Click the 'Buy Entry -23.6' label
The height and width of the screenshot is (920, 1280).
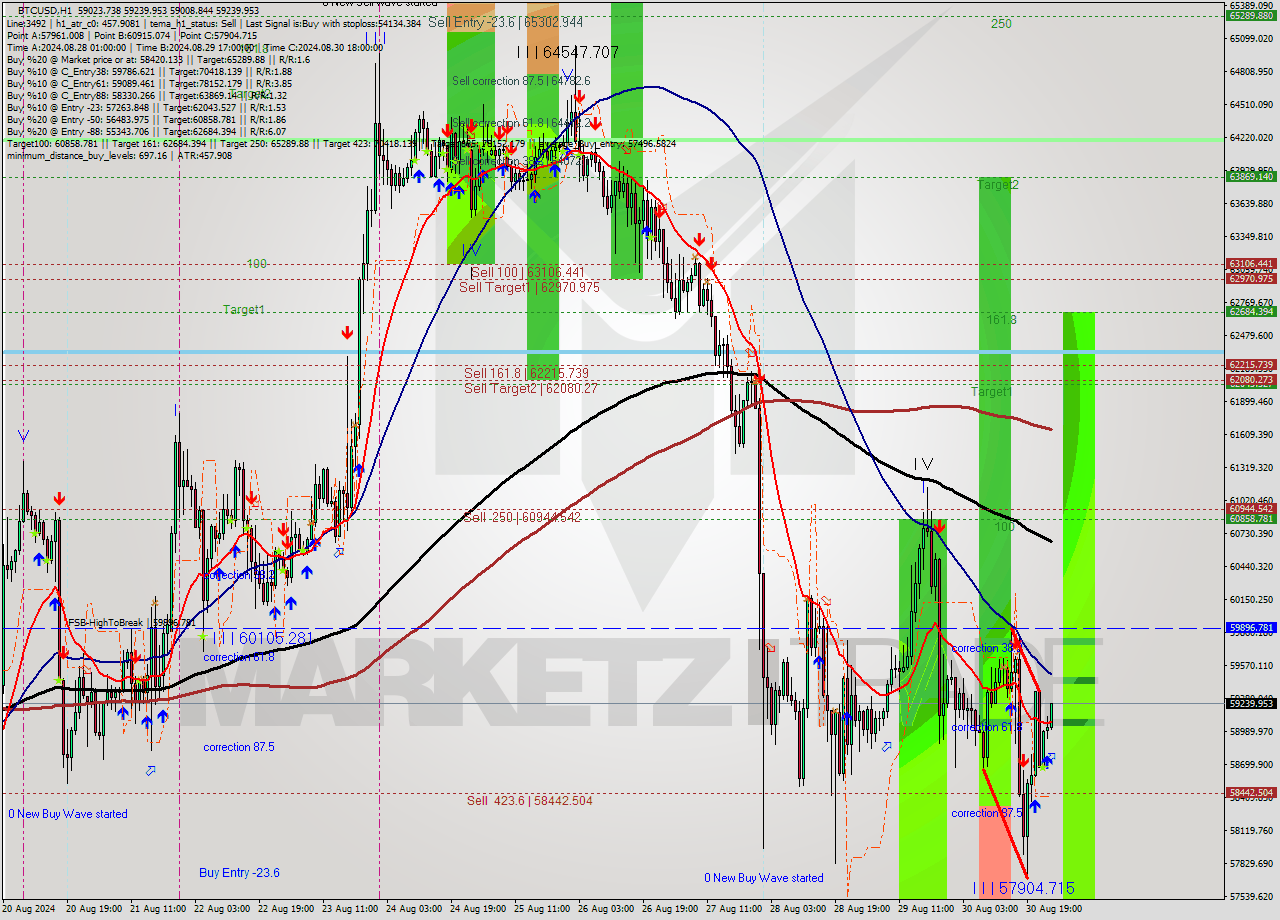click(x=239, y=873)
